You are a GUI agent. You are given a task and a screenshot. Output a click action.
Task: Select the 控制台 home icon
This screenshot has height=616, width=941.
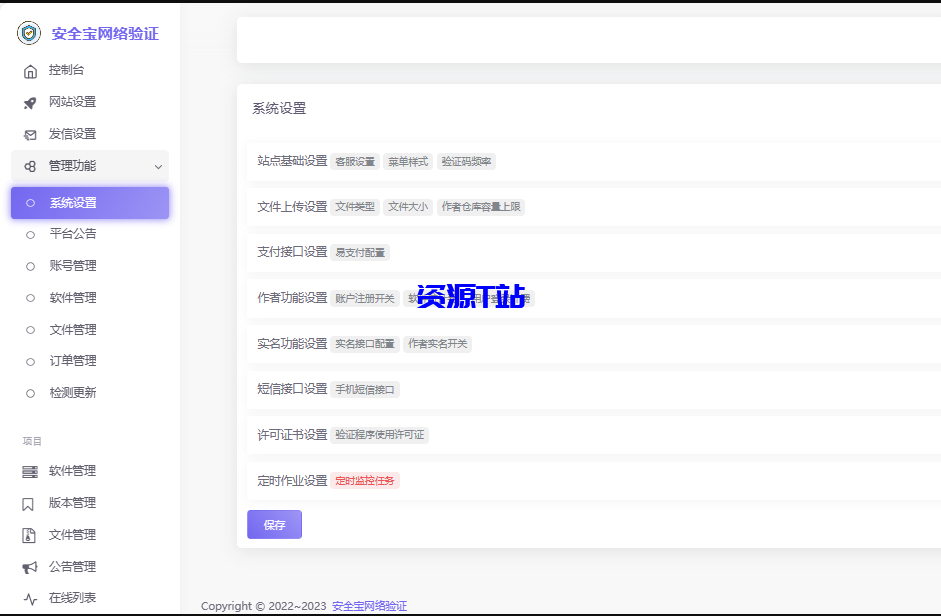(x=29, y=70)
